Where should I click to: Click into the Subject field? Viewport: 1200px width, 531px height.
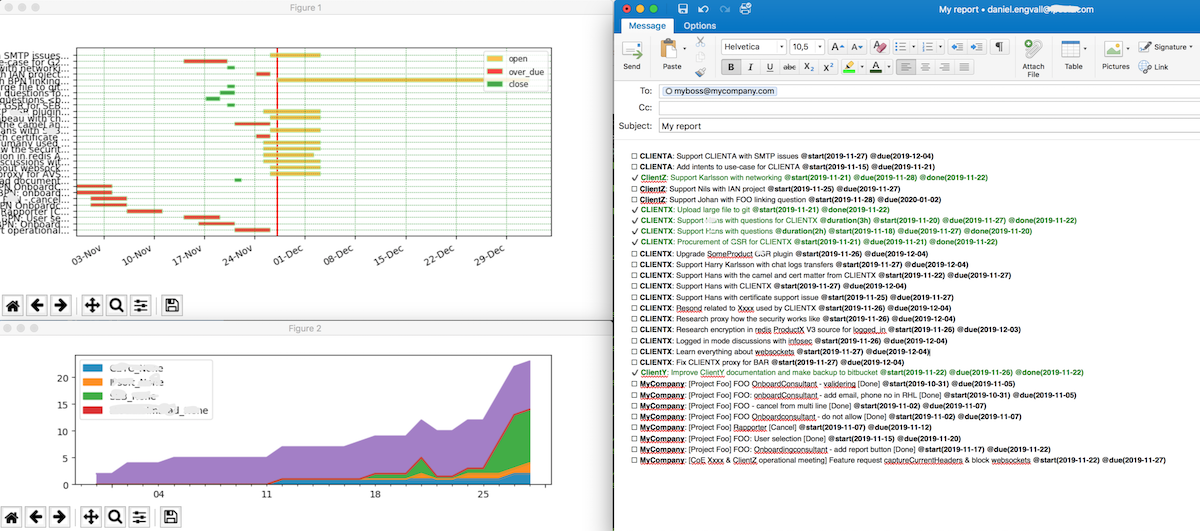tap(900, 127)
